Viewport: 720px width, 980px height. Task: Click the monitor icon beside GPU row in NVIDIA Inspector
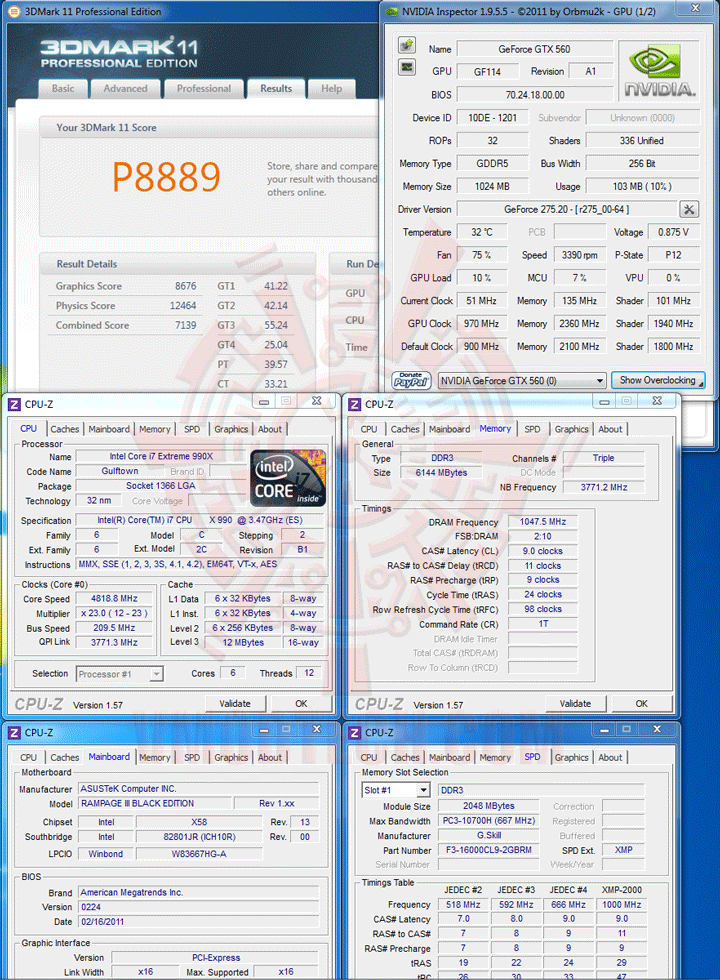click(407, 68)
